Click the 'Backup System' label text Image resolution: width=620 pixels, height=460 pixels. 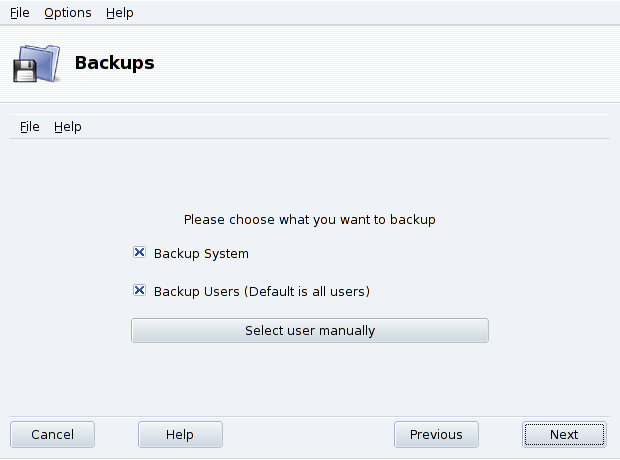pos(201,254)
